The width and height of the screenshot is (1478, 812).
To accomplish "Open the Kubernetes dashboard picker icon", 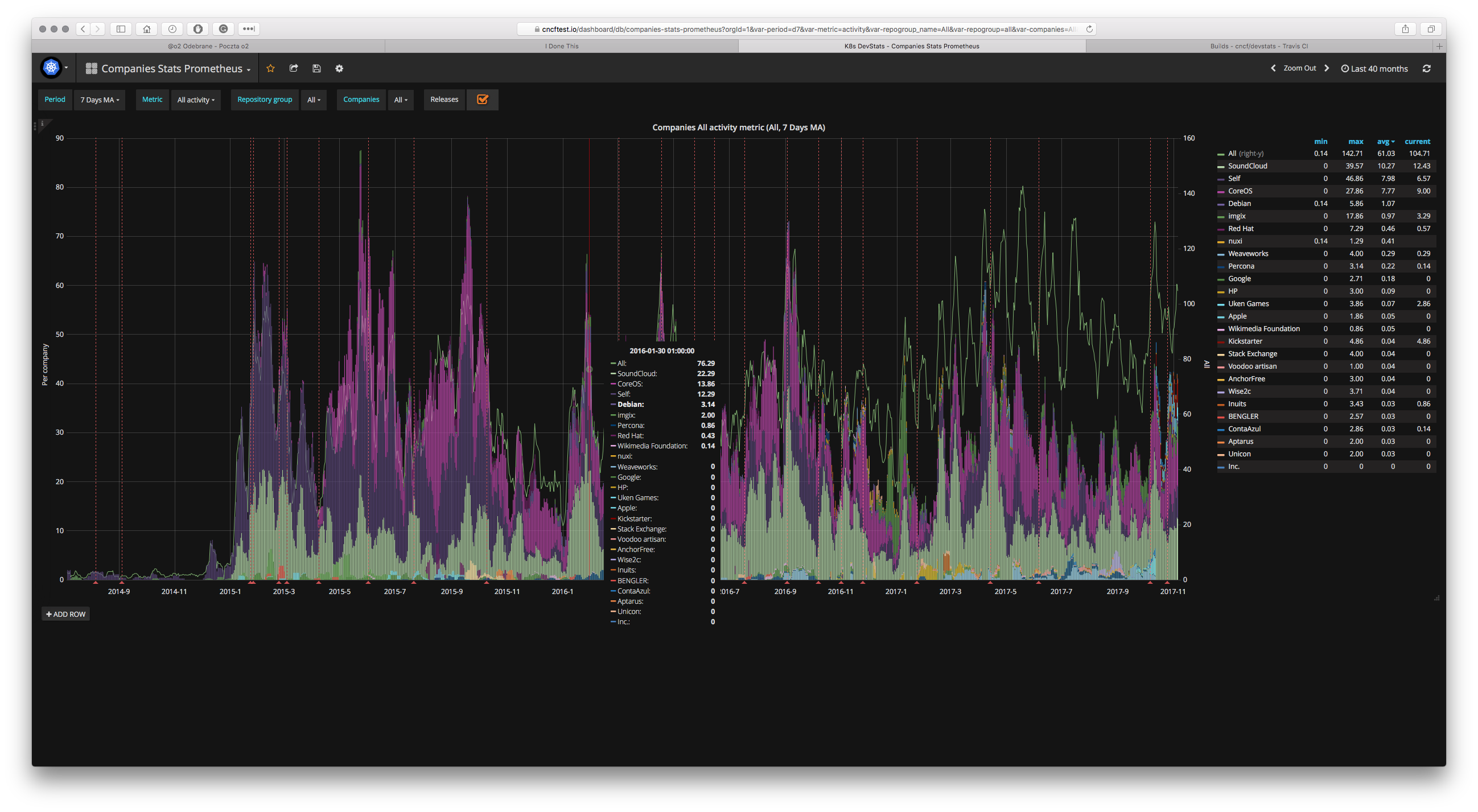I will pos(52,67).
